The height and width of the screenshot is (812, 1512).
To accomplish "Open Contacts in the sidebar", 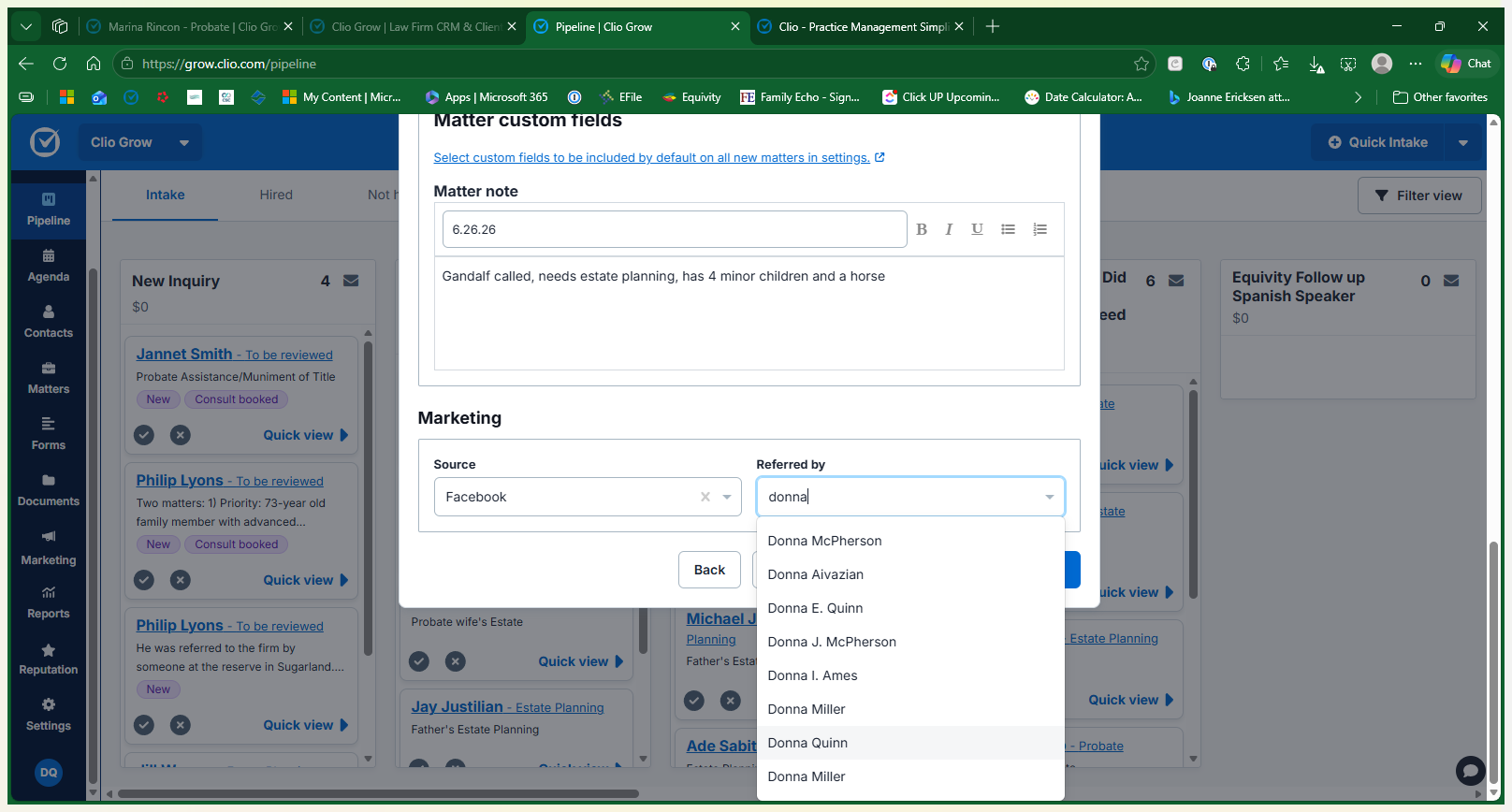I will coord(49,322).
